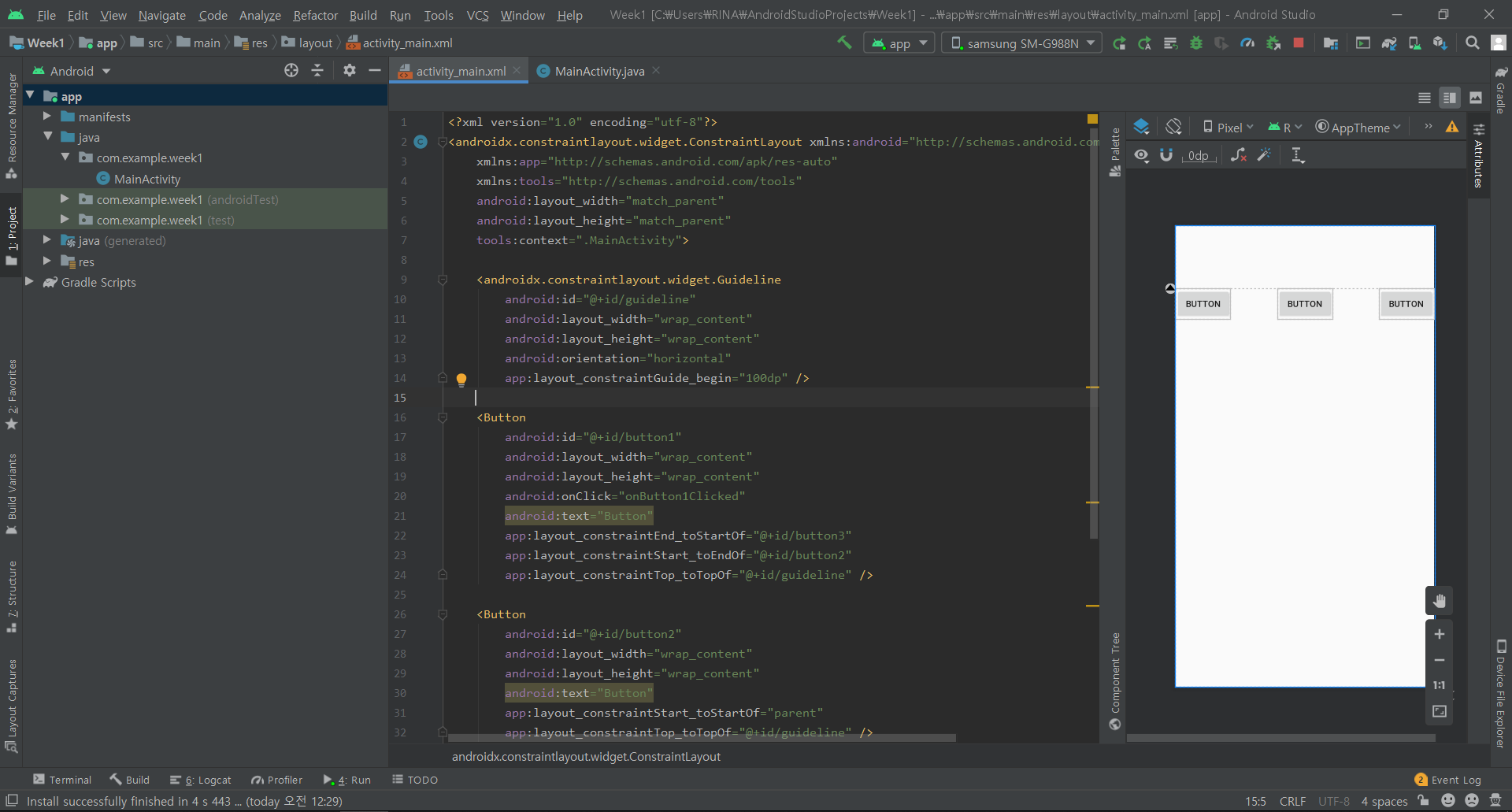Open project panel gear settings

pyautogui.click(x=350, y=70)
